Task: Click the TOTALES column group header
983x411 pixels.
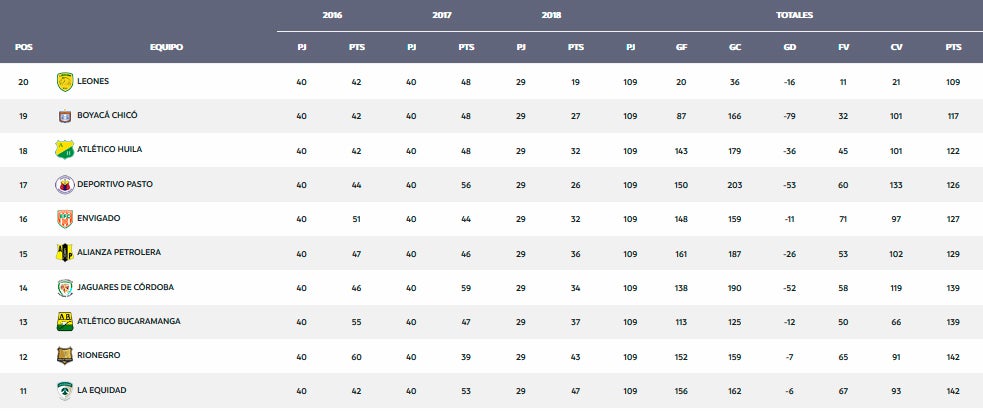Action: click(794, 16)
